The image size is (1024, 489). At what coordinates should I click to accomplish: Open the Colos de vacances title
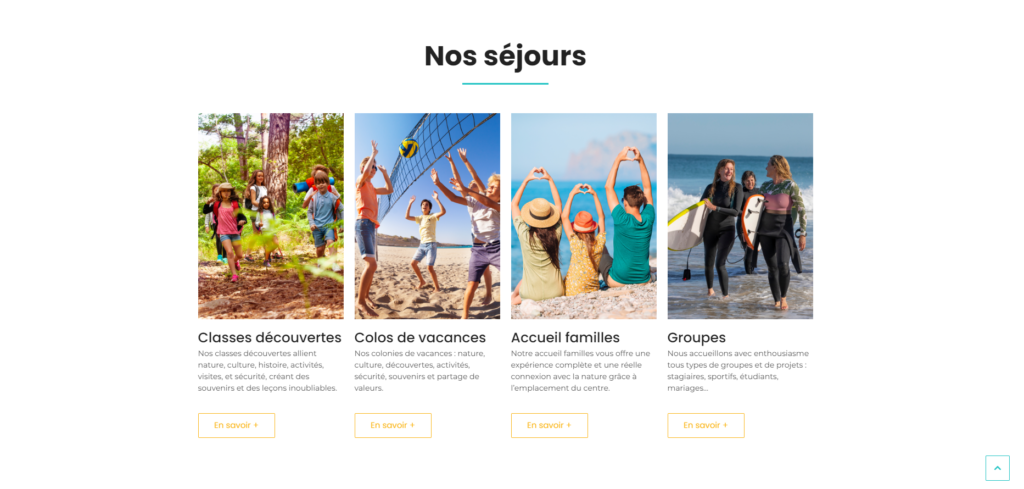coord(420,338)
